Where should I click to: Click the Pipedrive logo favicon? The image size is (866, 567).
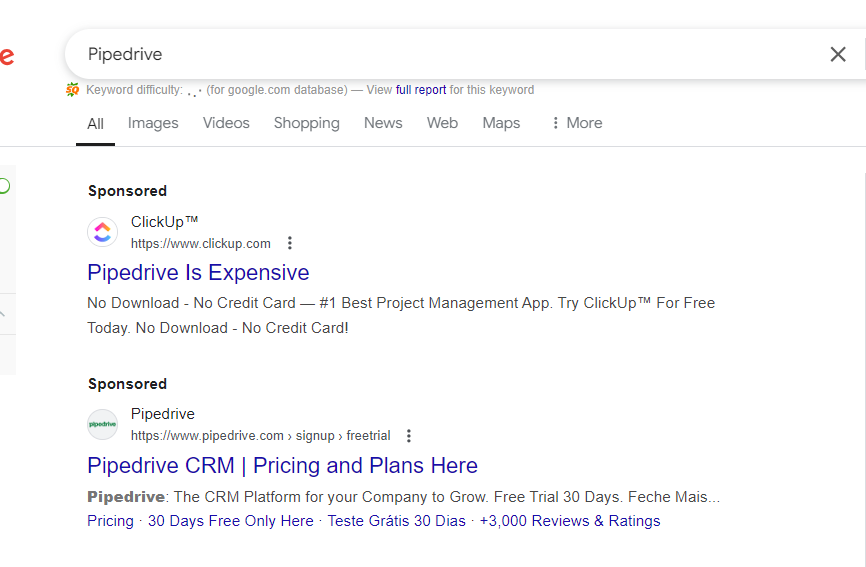[x=103, y=425]
